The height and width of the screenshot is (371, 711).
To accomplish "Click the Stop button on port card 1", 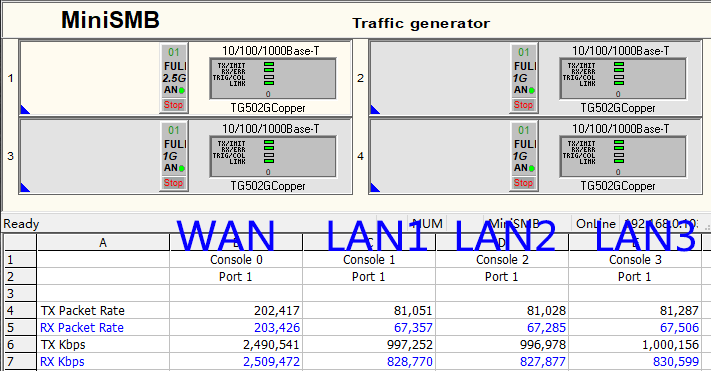I will [173, 105].
